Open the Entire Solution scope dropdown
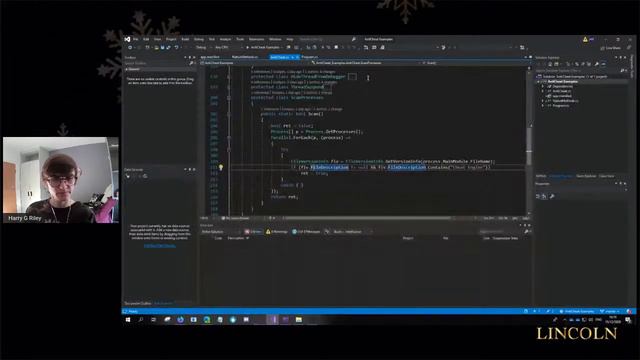This screenshot has height=360, width=640. [x=219, y=232]
